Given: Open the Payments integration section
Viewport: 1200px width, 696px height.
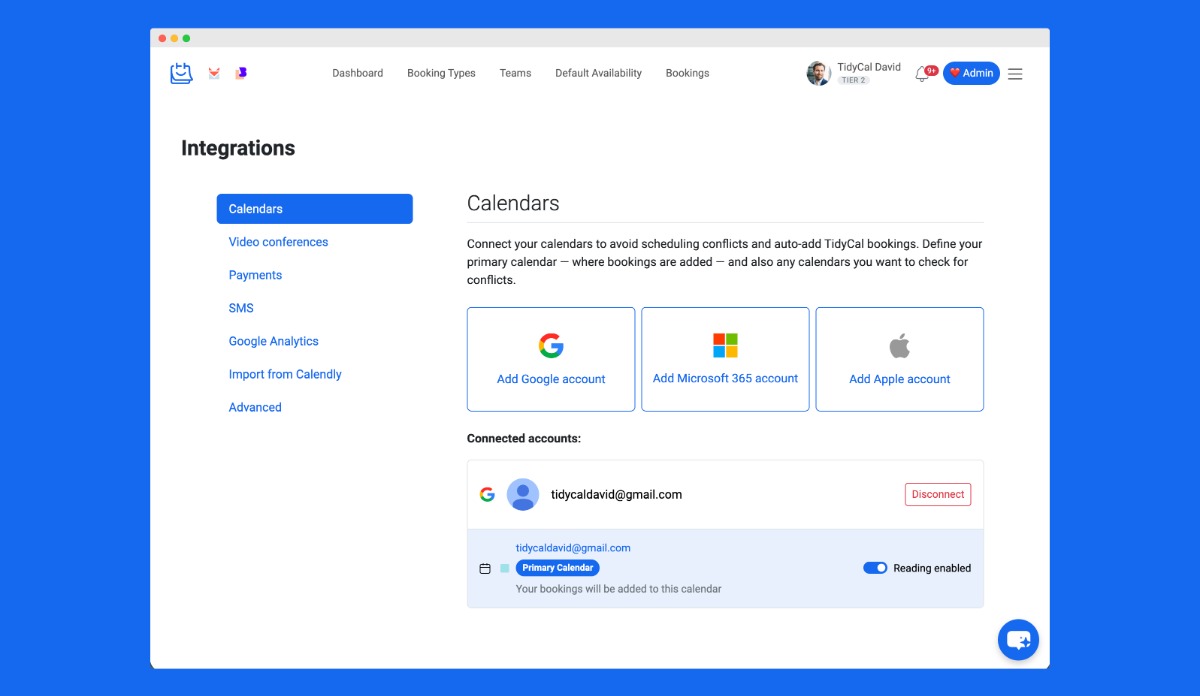Looking at the screenshot, I should (x=255, y=275).
